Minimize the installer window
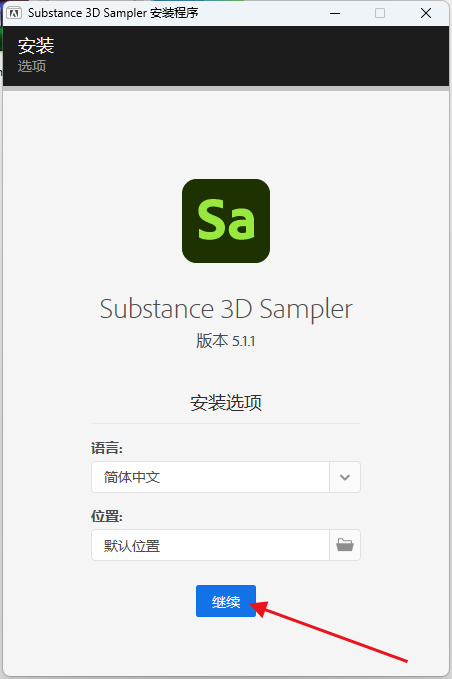452x679 pixels. click(335, 13)
